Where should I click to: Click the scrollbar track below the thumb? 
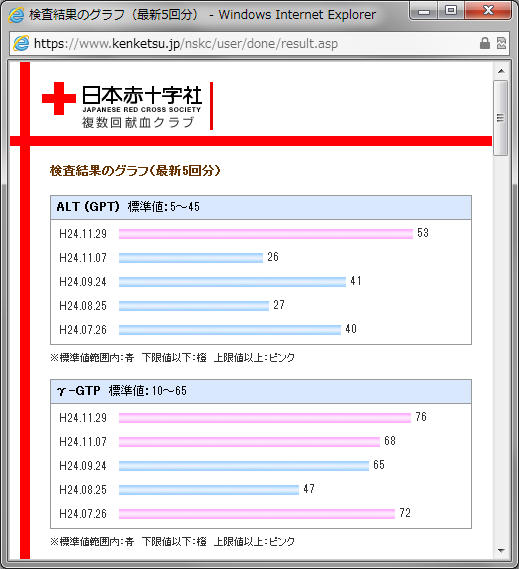[501, 348]
